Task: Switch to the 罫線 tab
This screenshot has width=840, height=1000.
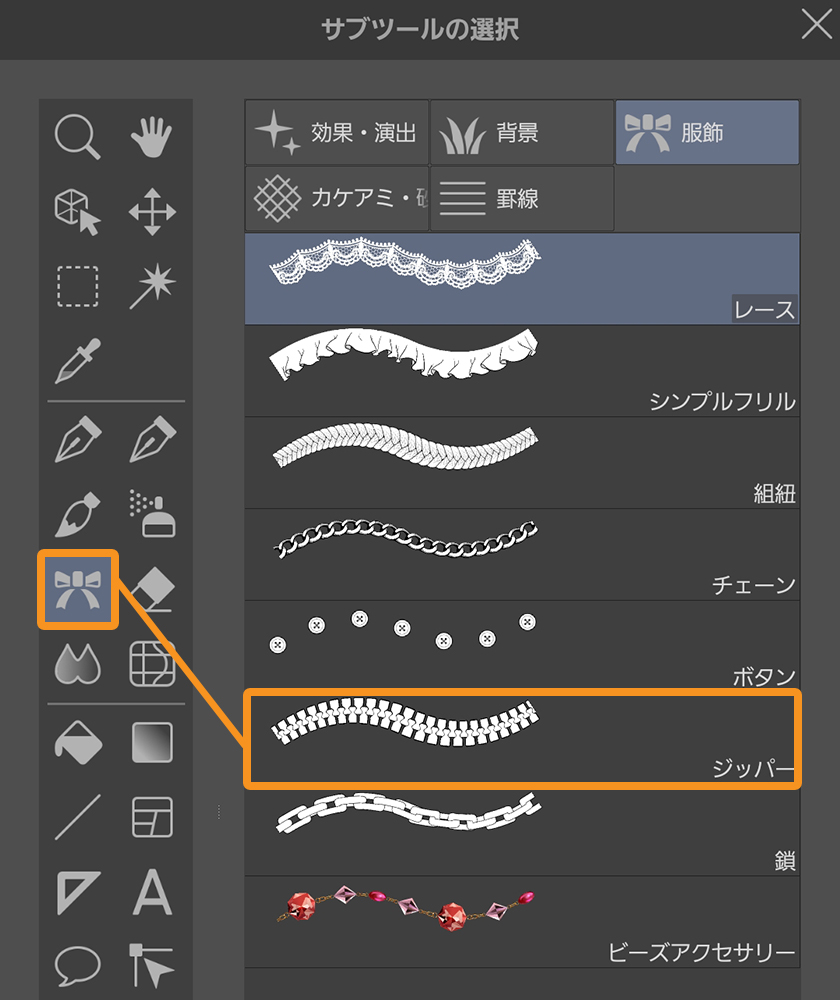Action: 521,198
